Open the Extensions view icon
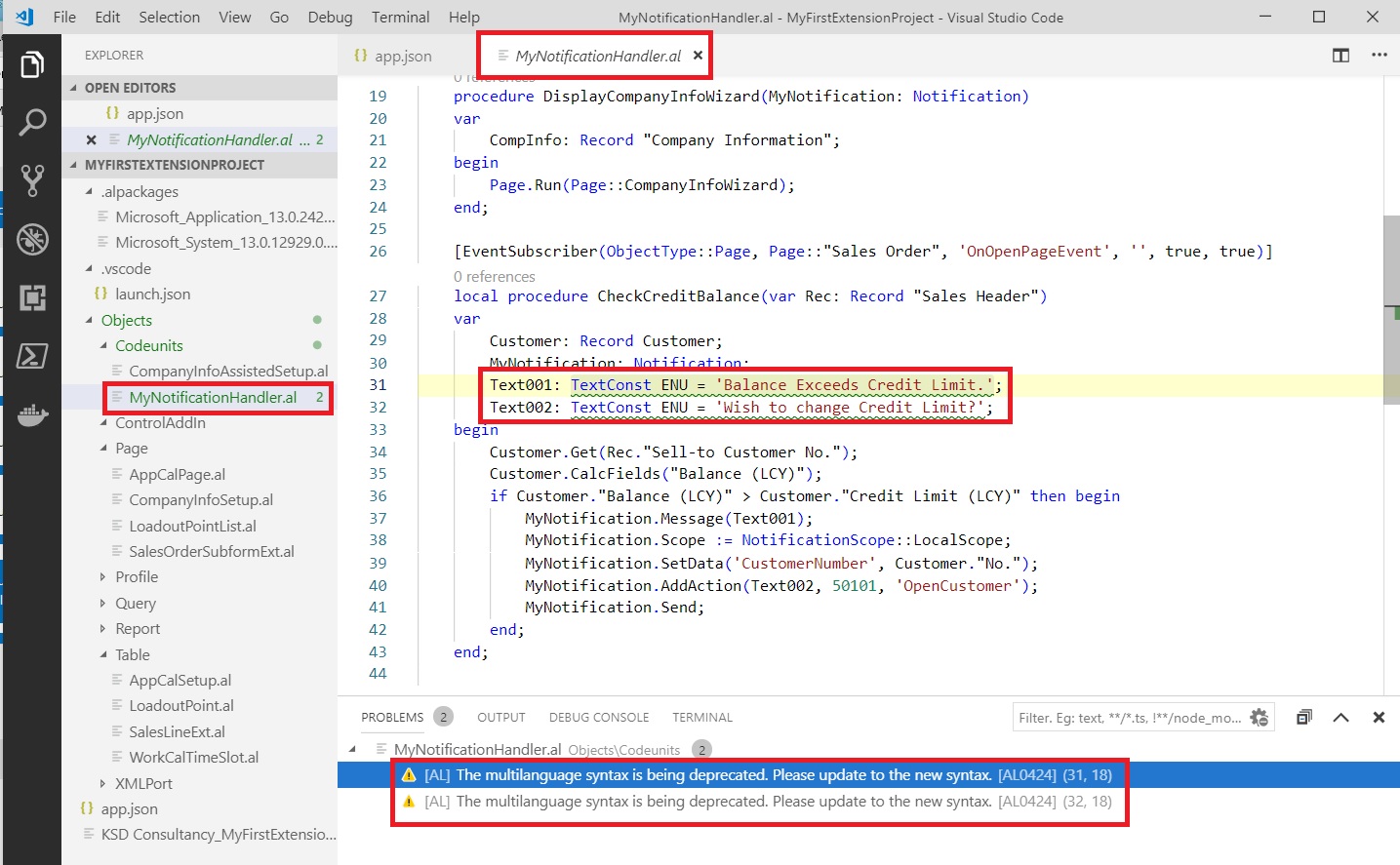Image resolution: width=1400 pixels, height=865 pixels. [x=32, y=297]
